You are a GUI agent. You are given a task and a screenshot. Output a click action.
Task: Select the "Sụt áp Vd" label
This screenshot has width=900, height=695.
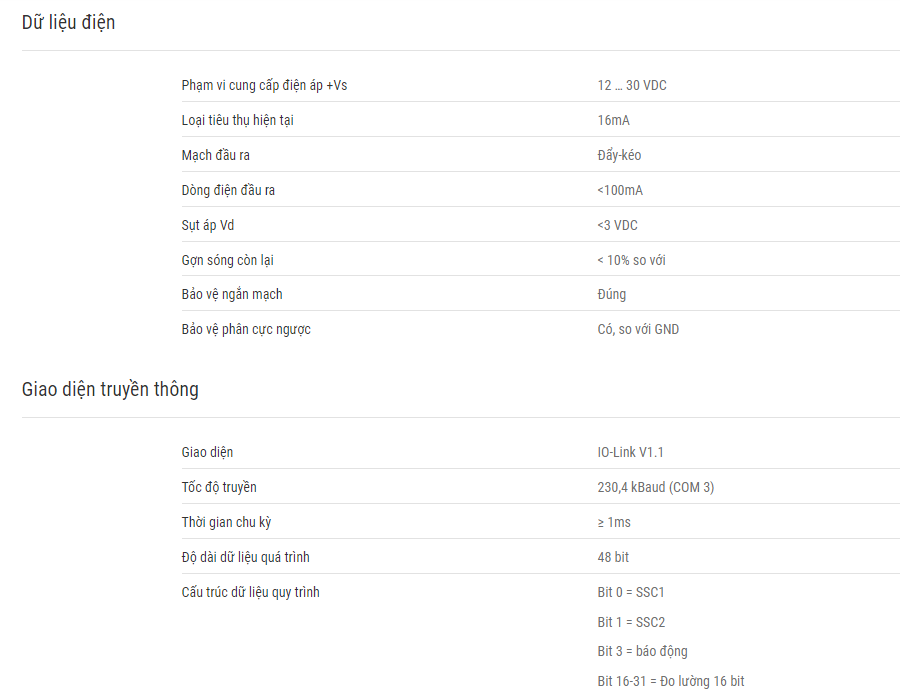tap(208, 226)
